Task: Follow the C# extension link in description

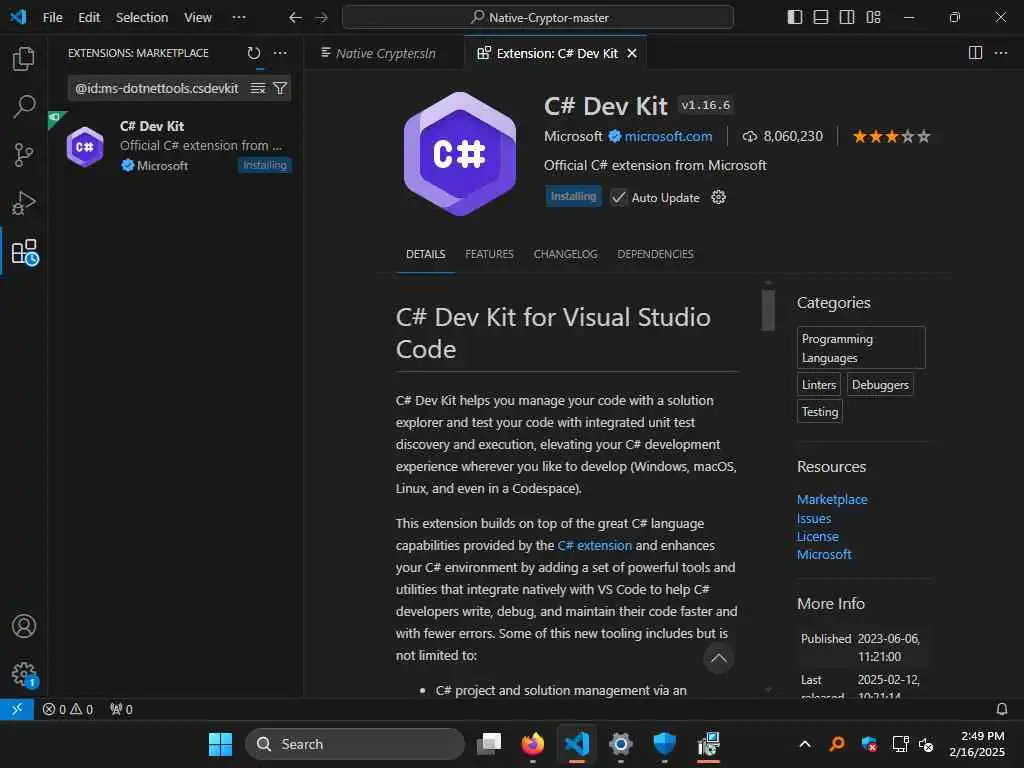Action: coord(594,545)
